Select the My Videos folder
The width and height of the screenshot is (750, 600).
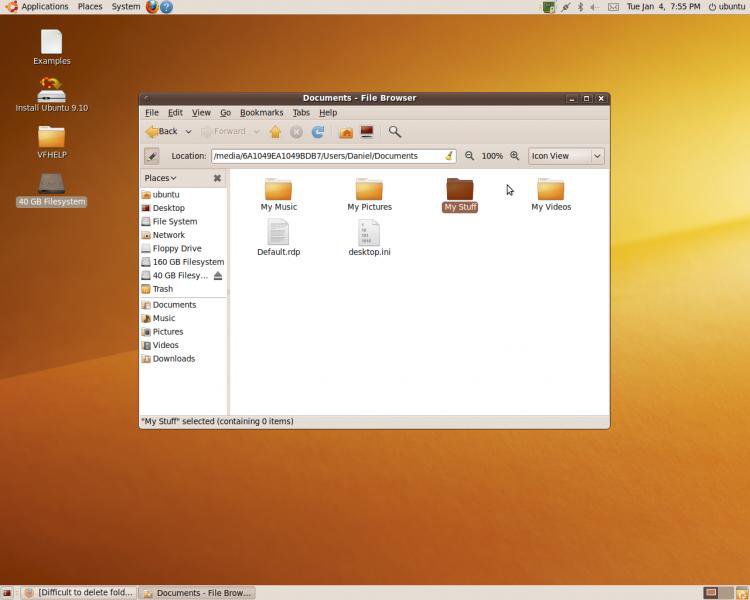point(551,194)
